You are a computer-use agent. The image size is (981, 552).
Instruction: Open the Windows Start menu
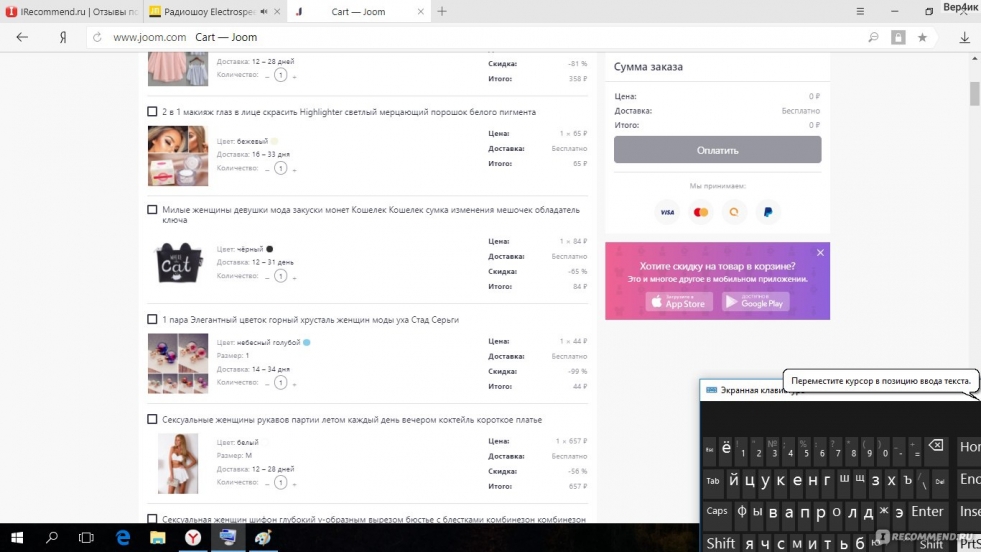17,538
